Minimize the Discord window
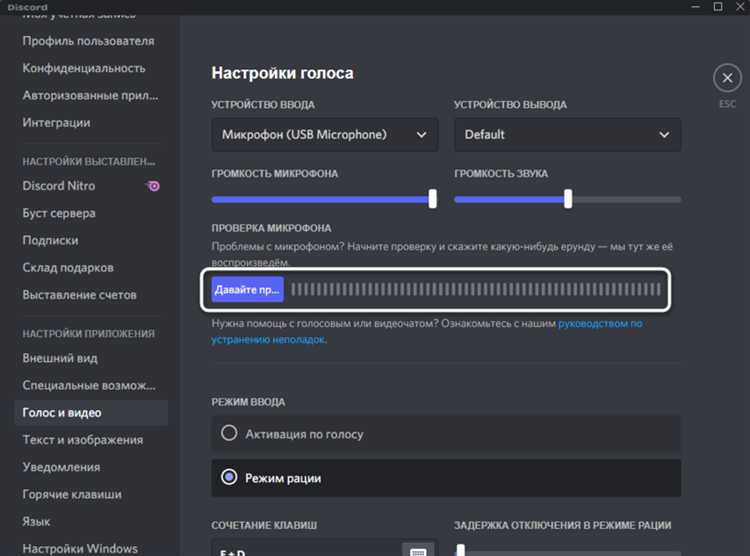This screenshot has height=556, width=750. click(696, 7)
